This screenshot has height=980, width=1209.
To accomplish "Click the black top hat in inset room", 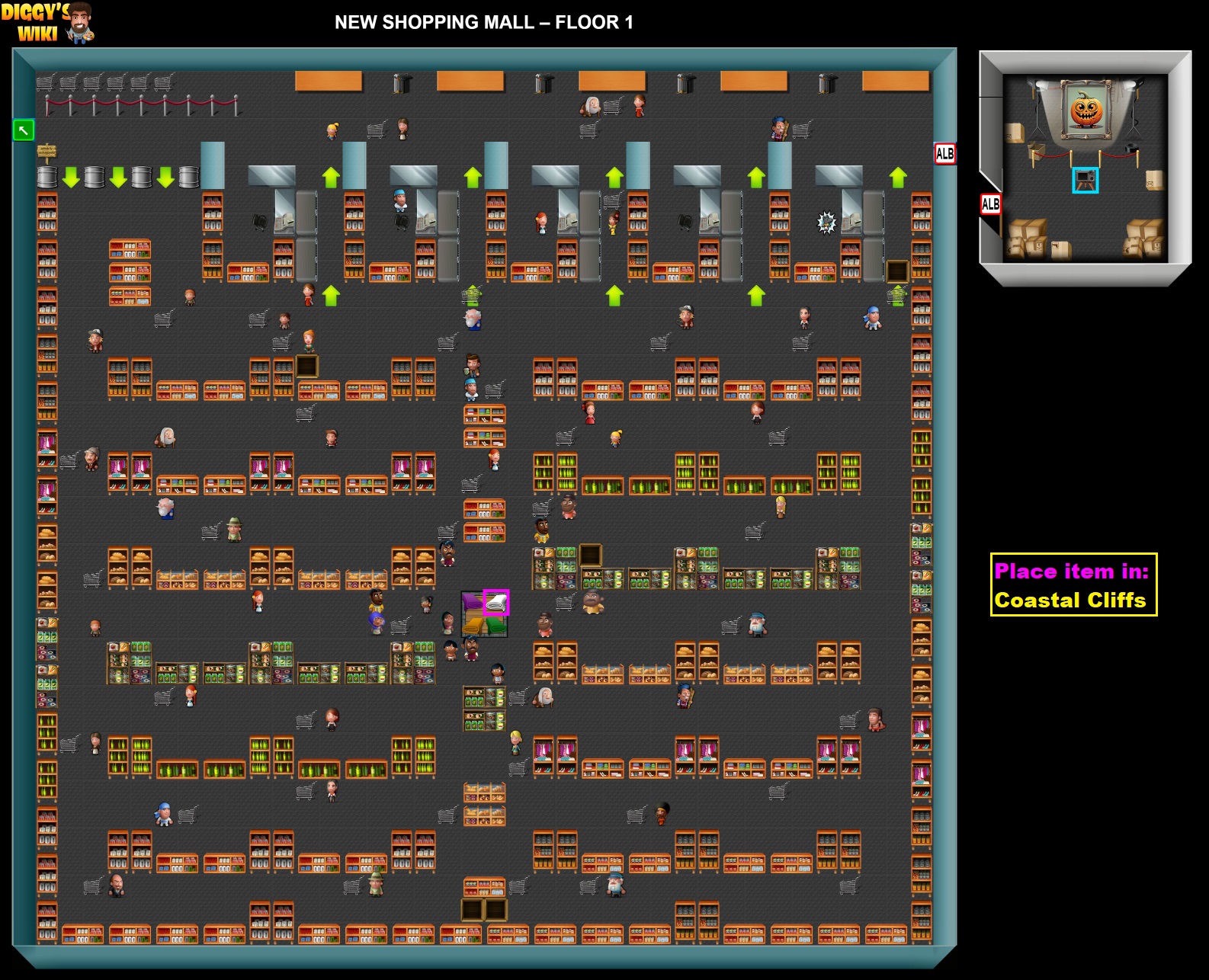I will (x=1132, y=149).
